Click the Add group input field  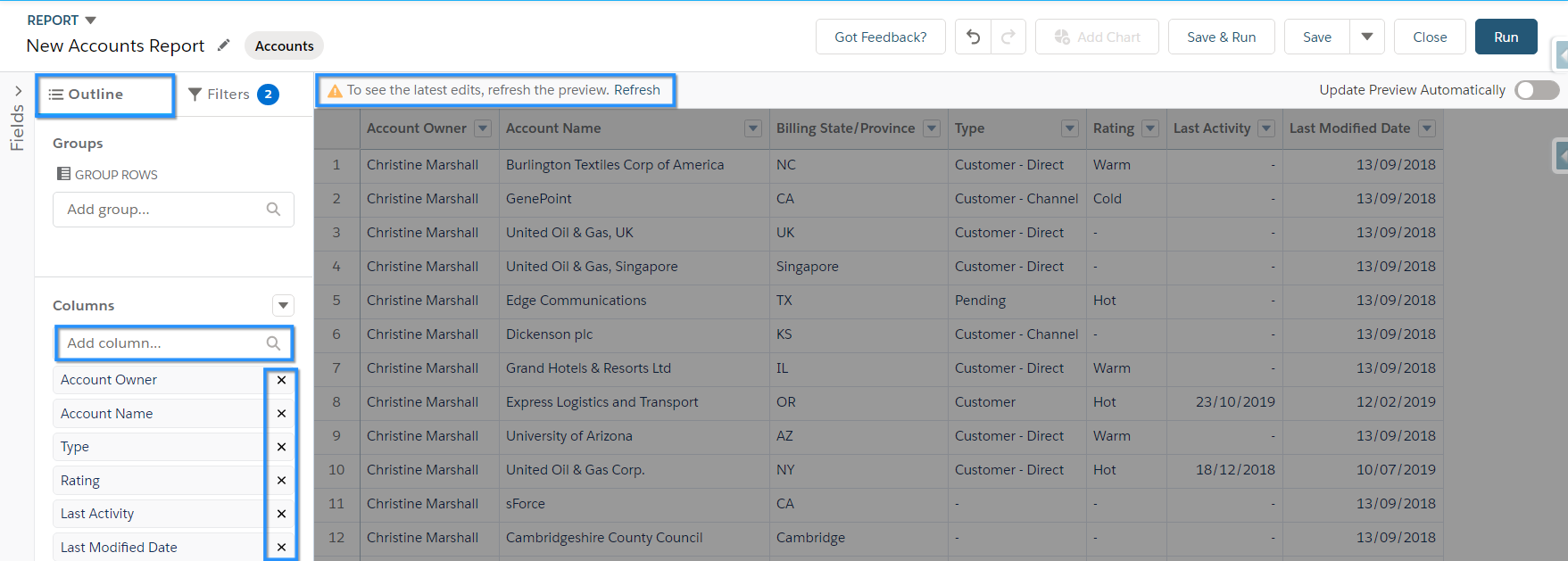point(173,210)
